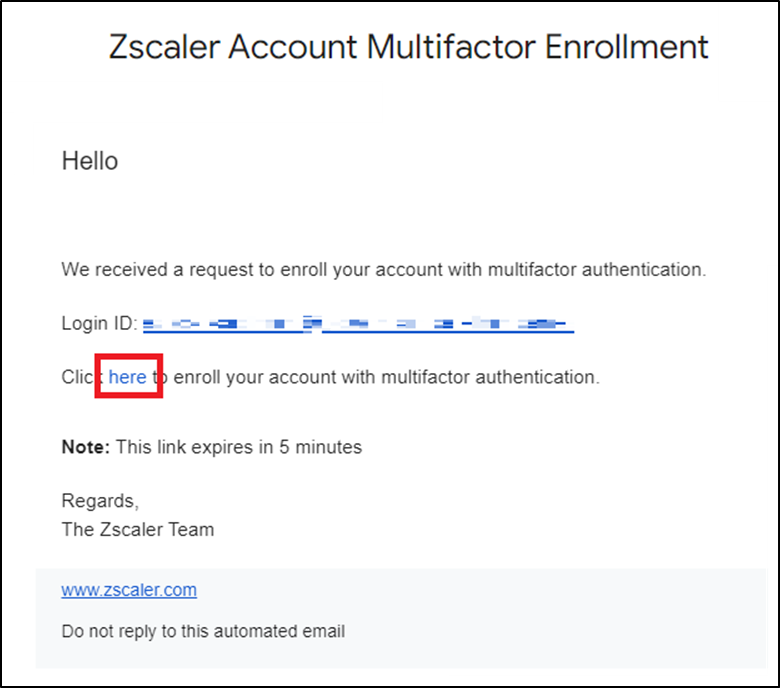The width and height of the screenshot is (780, 688).
Task: Click the text right after the "here" link
Action: click(x=380, y=377)
